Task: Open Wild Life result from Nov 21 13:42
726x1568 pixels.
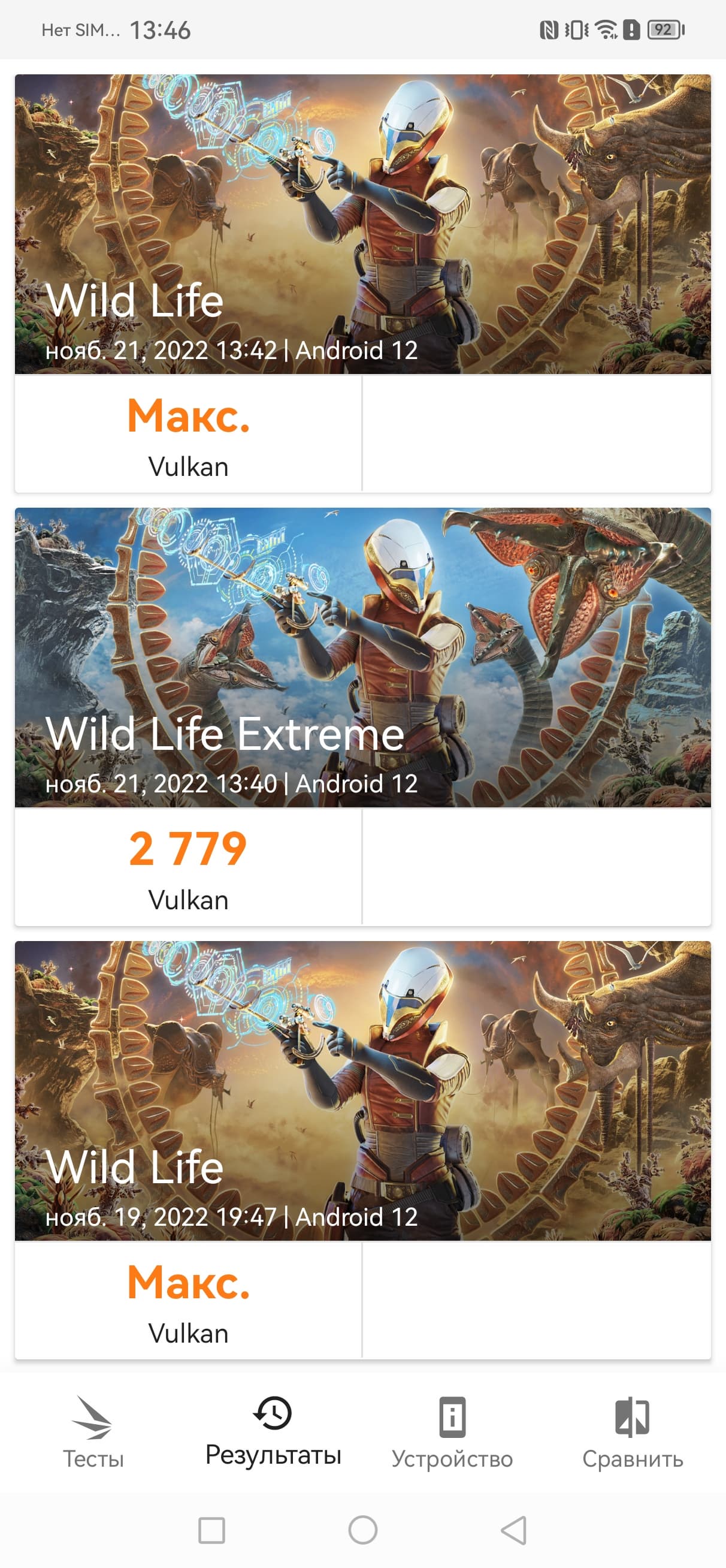Action: pos(362,224)
